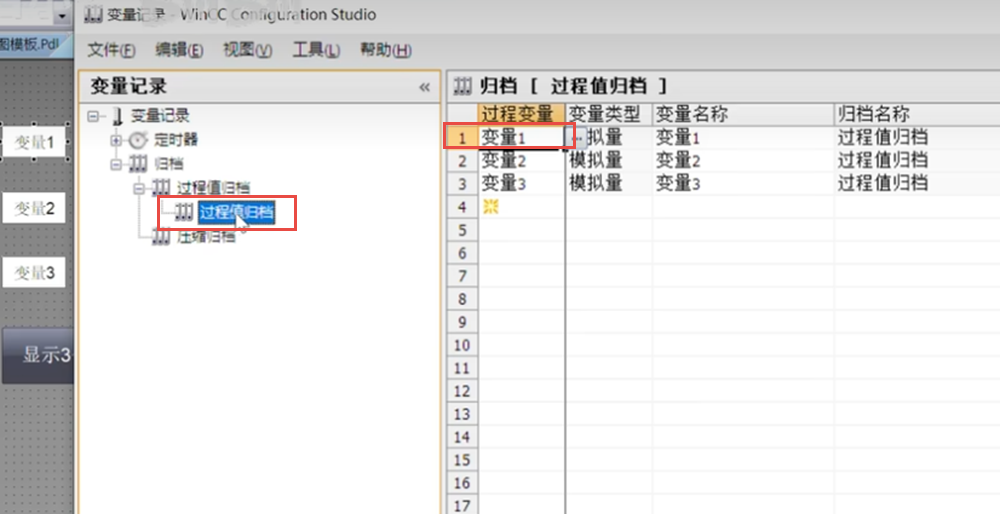Click the 变量名称 column header
1000x514 pixels.
coord(692,114)
